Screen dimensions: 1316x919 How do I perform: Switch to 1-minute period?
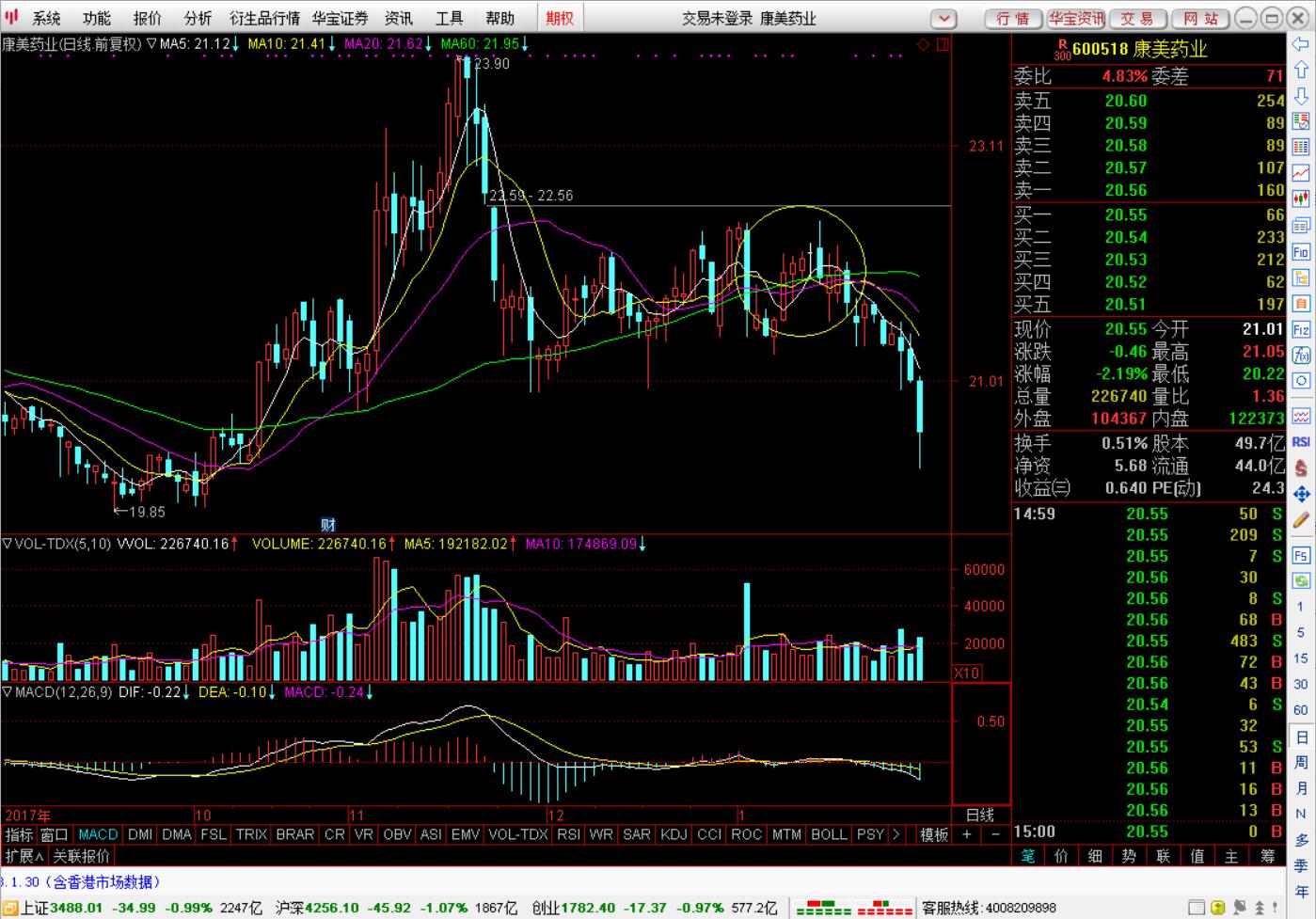point(1301,606)
